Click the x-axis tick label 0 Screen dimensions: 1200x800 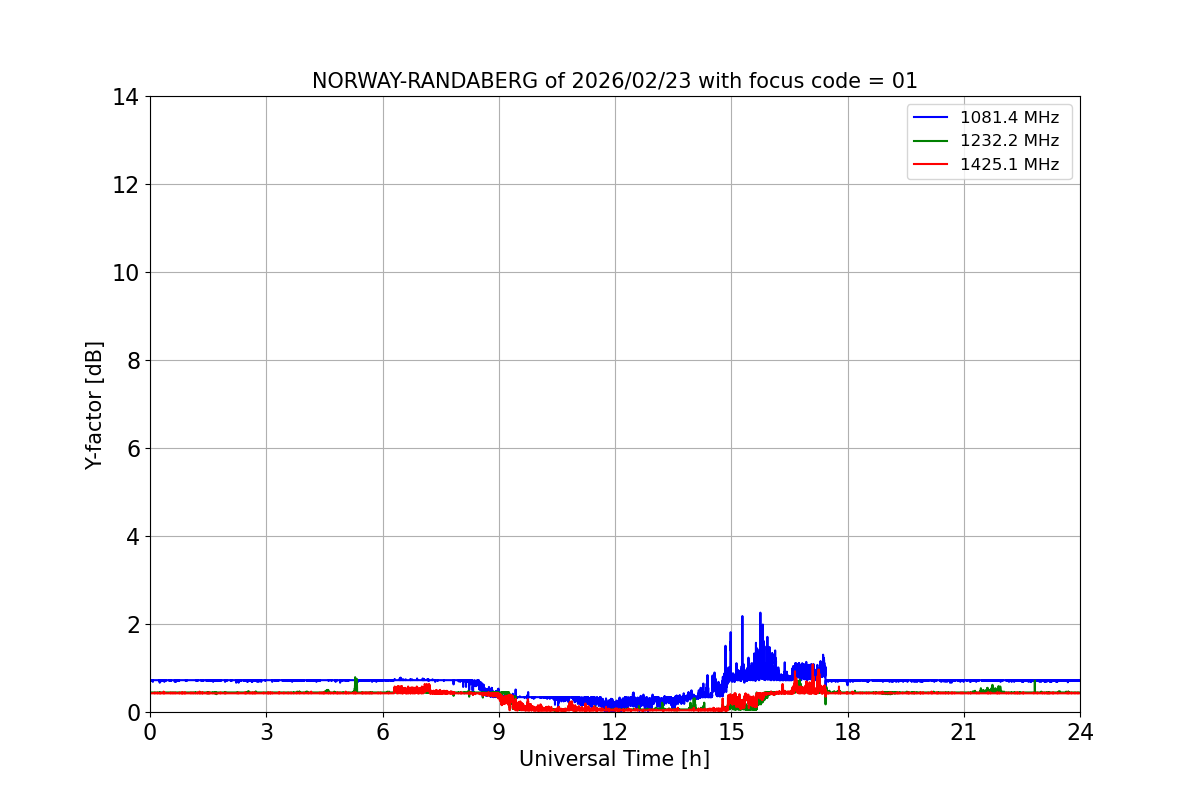click(150, 732)
